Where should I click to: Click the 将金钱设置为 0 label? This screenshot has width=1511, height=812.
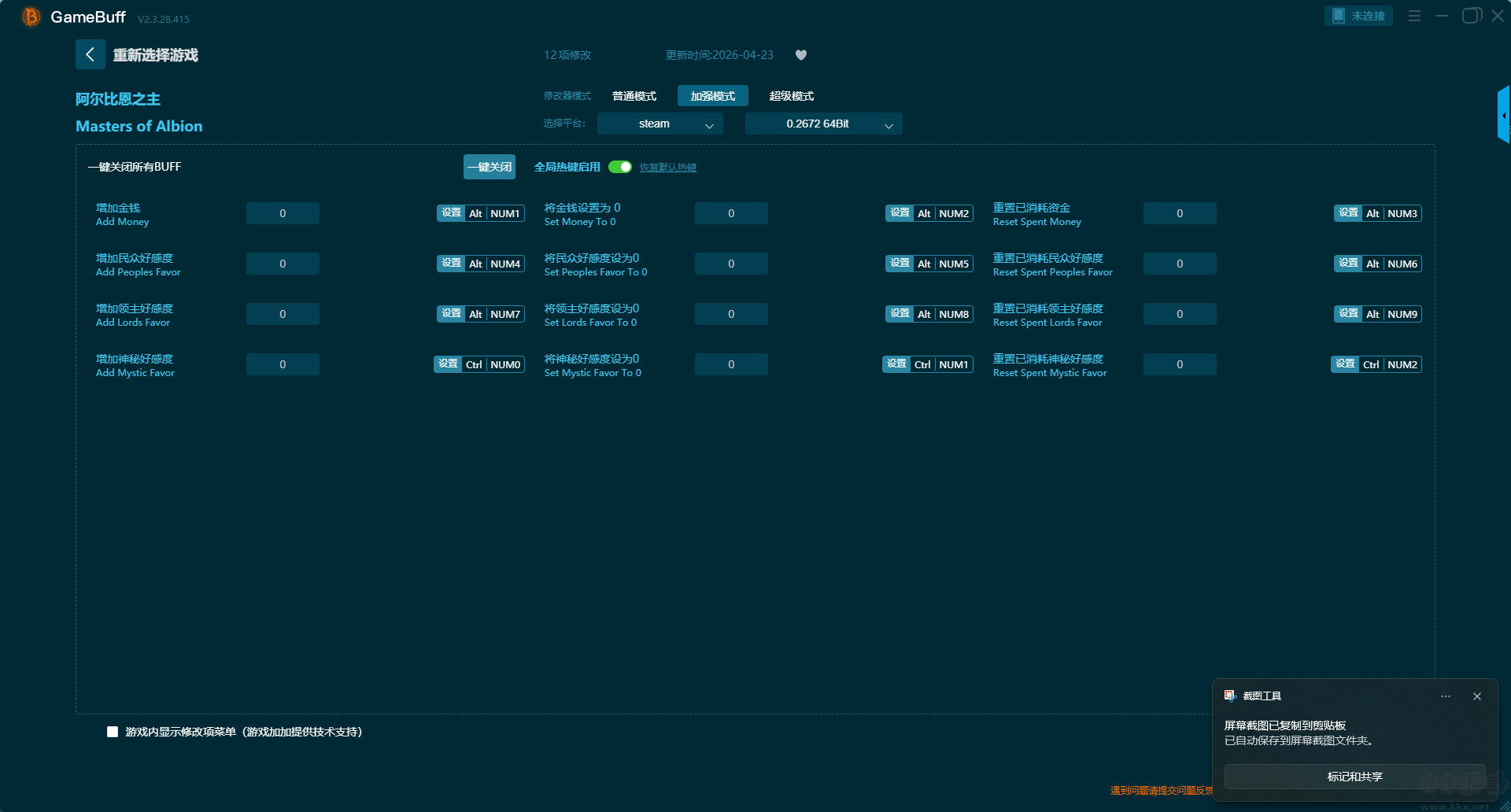click(582, 208)
